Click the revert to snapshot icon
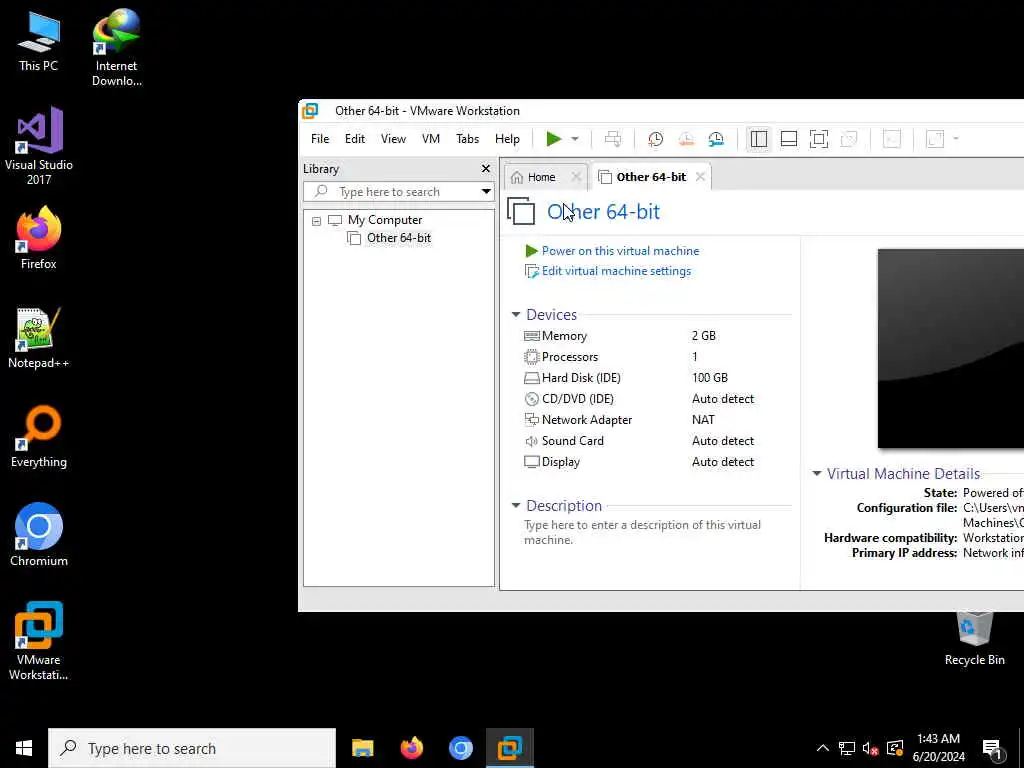The image size is (1024, 768). (686, 138)
